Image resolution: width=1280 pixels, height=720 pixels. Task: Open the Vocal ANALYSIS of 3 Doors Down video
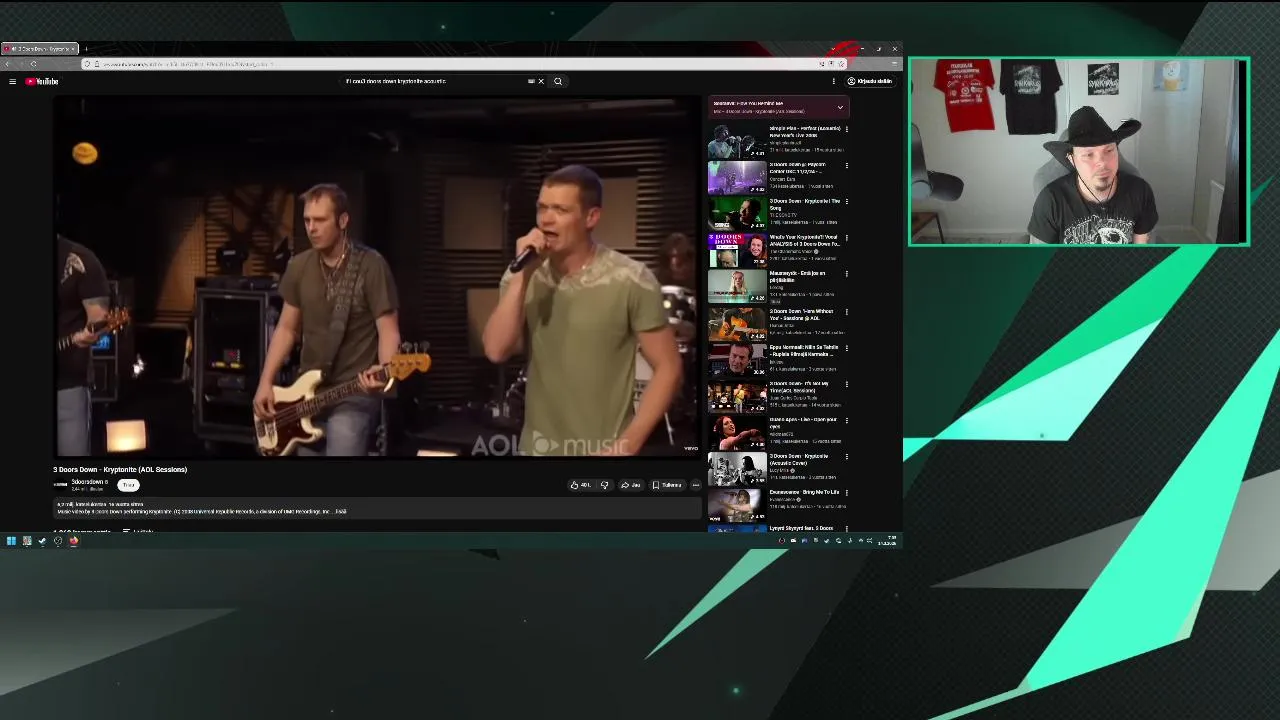pyautogui.click(x=737, y=250)
